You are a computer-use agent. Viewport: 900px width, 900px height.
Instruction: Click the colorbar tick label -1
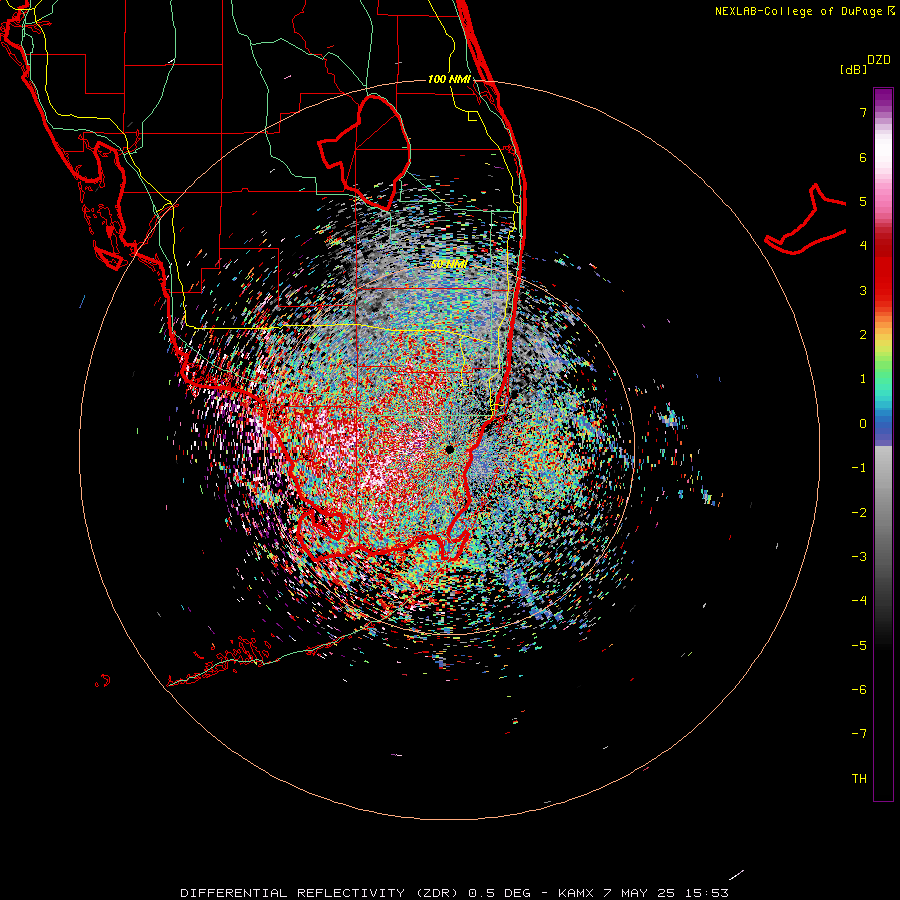(859, 468)
